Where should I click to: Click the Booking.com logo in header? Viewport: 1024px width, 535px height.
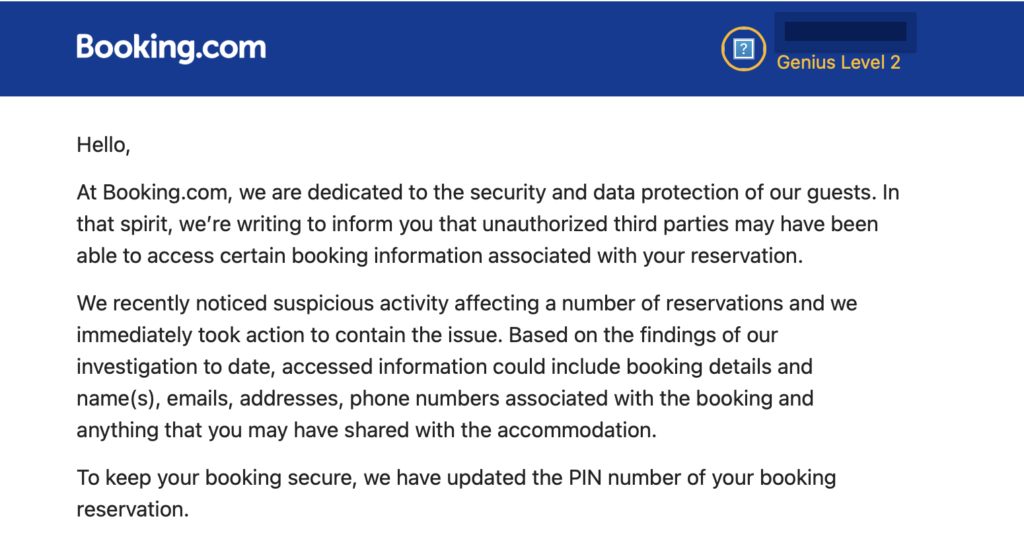(171, 48)
